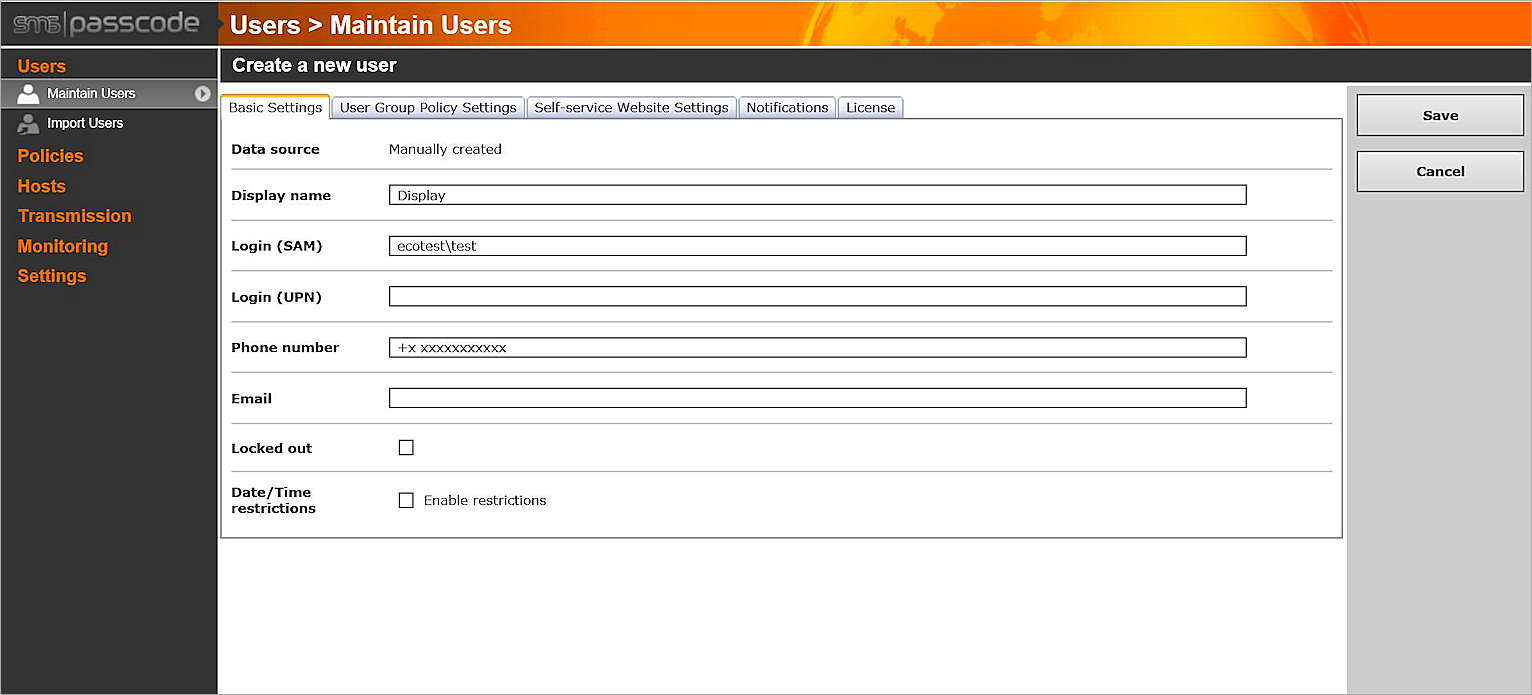Screen dimensions: 1532x695
Task: Click the Maintain Users person icon
Action: pyautogui.click(x=28, y=93)
